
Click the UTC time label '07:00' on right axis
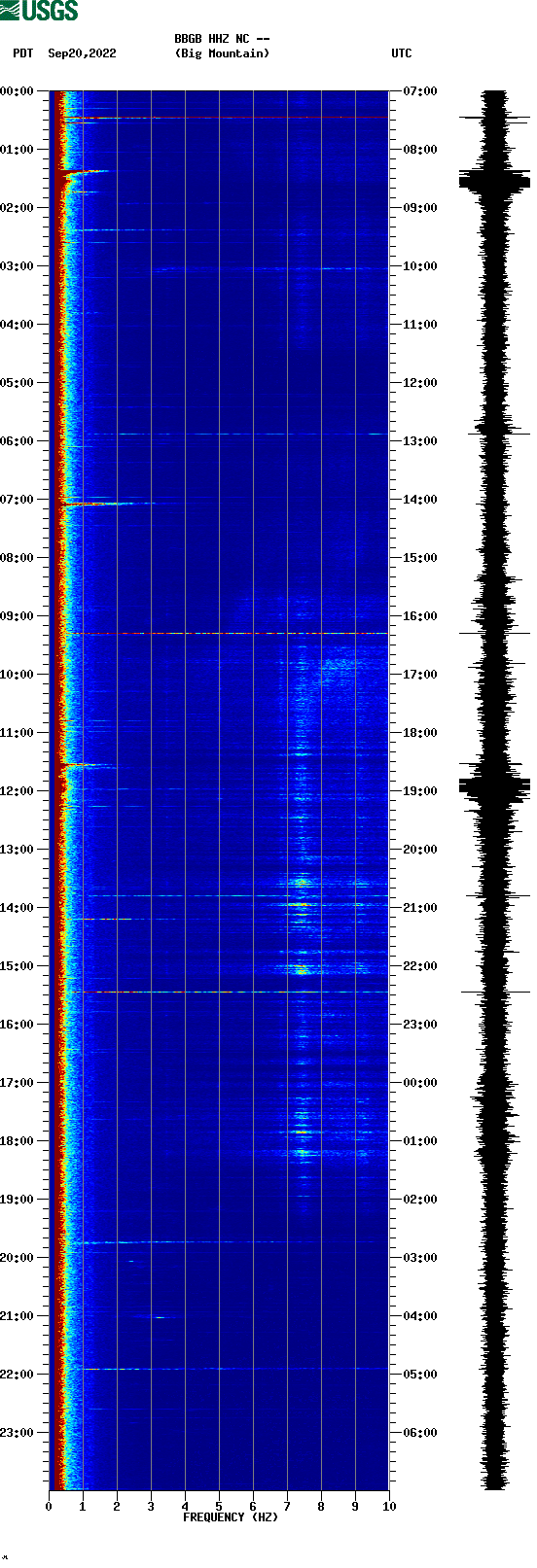pos(420,91)
